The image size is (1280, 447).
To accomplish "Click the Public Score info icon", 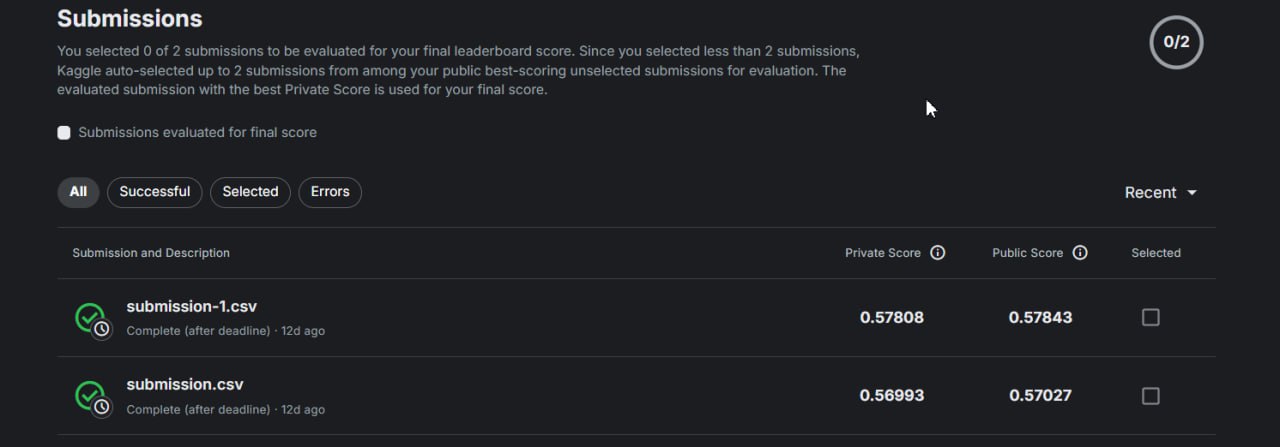I will point(1080,253).
